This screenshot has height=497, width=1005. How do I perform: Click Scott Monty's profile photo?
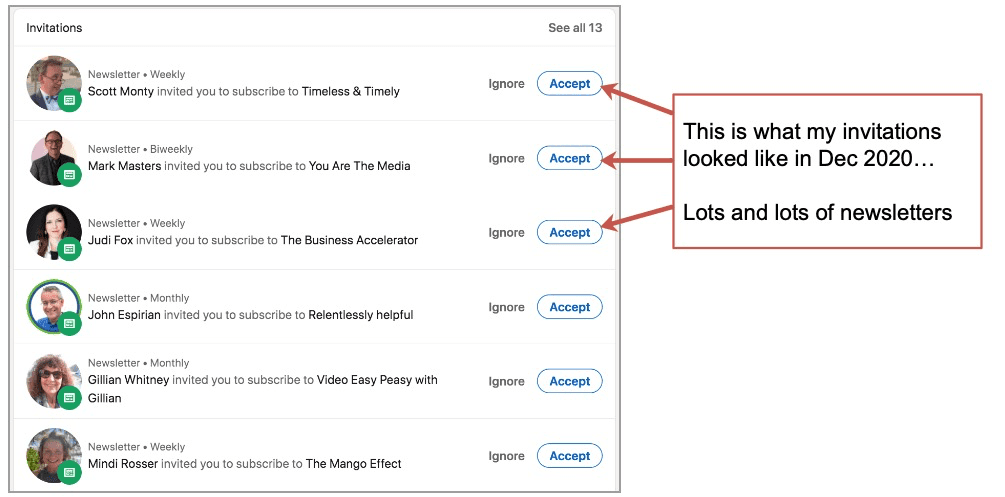point(54,83)
